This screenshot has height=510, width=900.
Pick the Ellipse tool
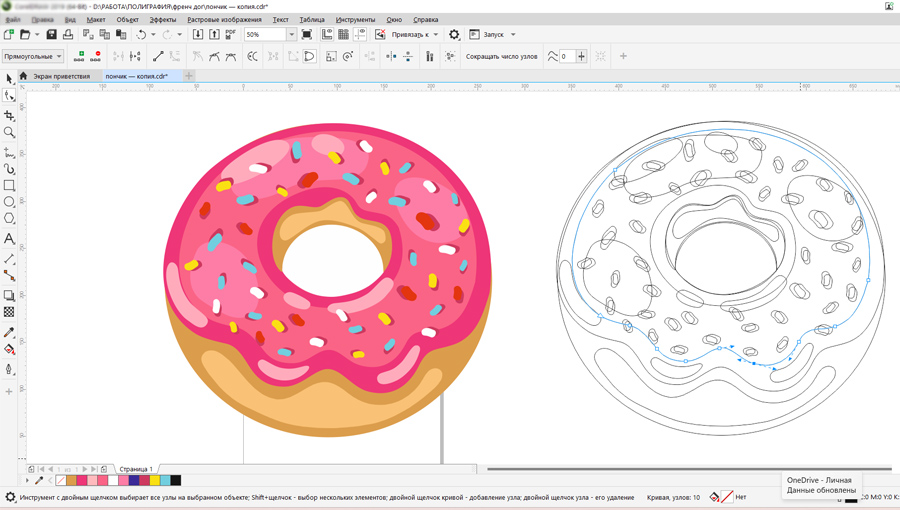point(9,202)
